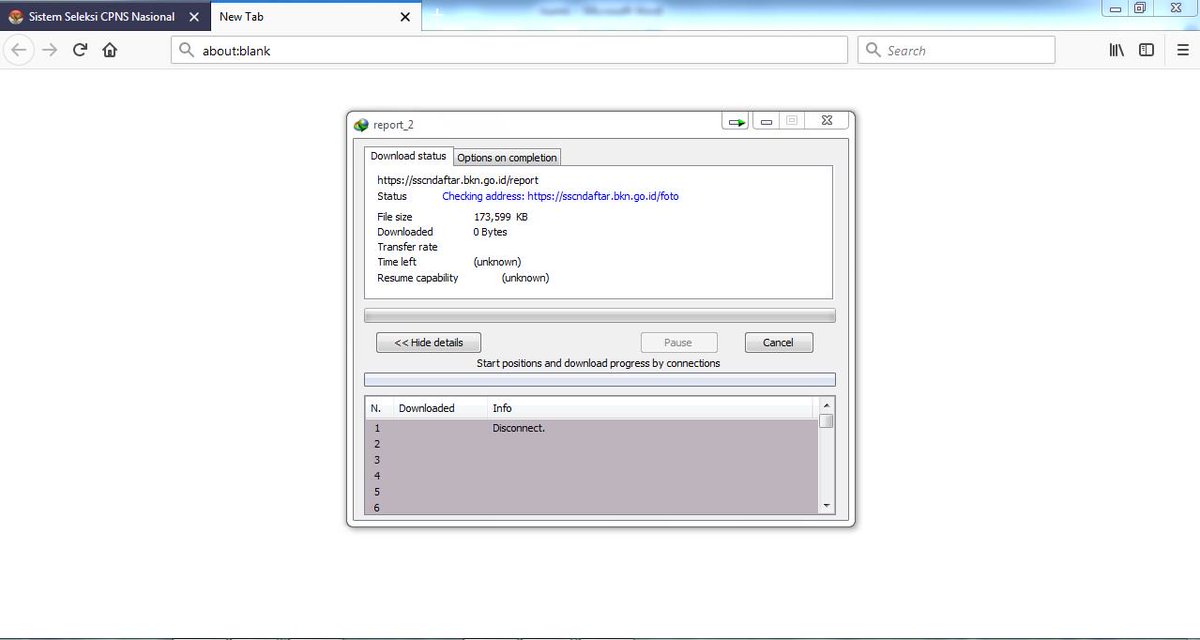Click the << Hide details button
Viewport: 1200px width, 640px height.
point(428,342)
